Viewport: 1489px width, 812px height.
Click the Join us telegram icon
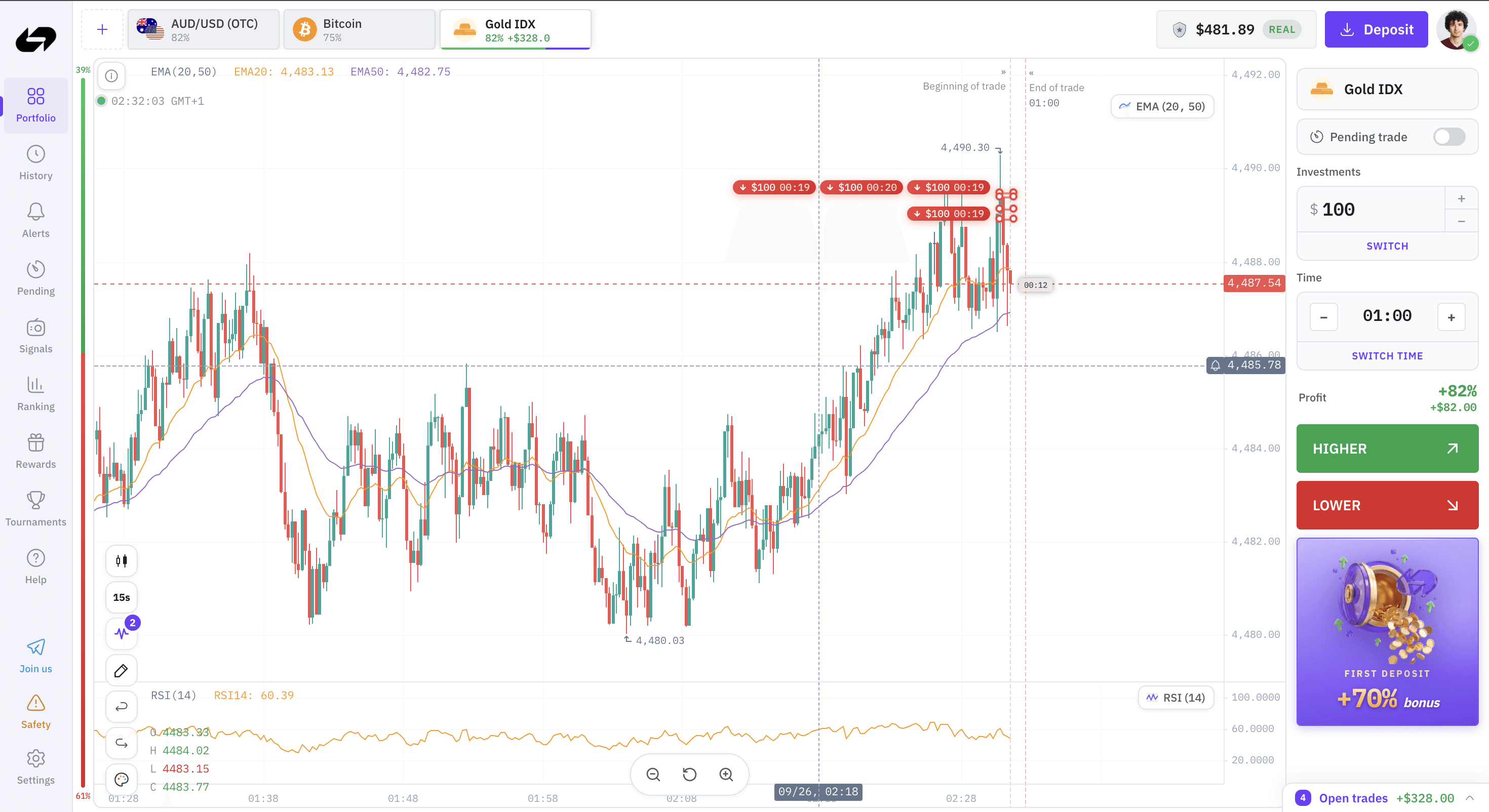(x=36, y=656)
